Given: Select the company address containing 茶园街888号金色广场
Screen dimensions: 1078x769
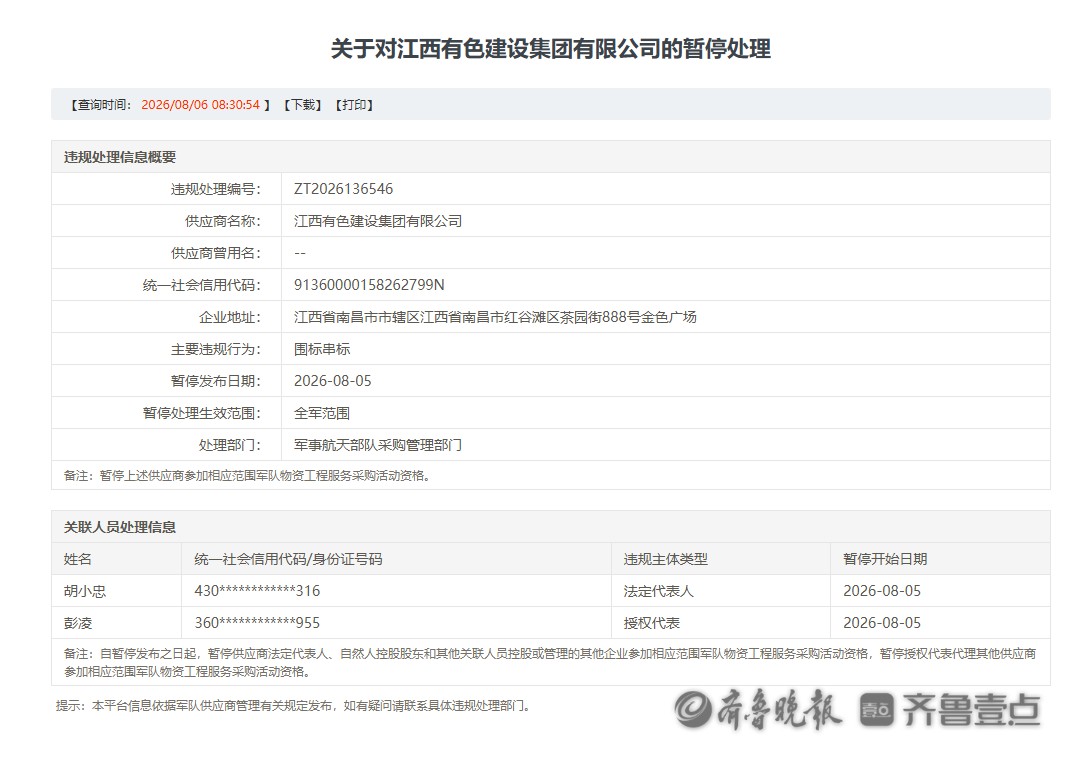Looking at the screenshot, I should pos(495,317).
